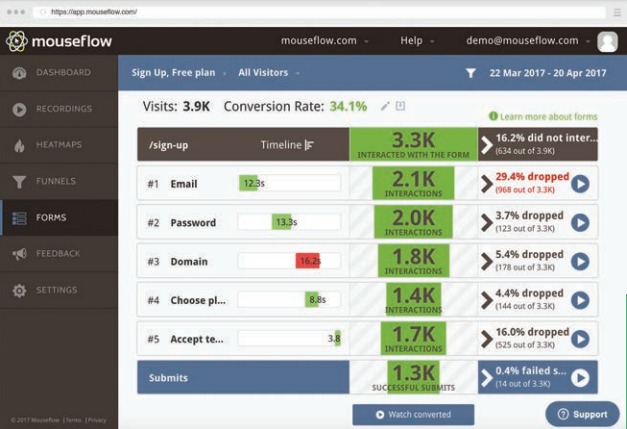Click the 1.3K successful submits block
This screenshot has height=429, width=627.
413,377
